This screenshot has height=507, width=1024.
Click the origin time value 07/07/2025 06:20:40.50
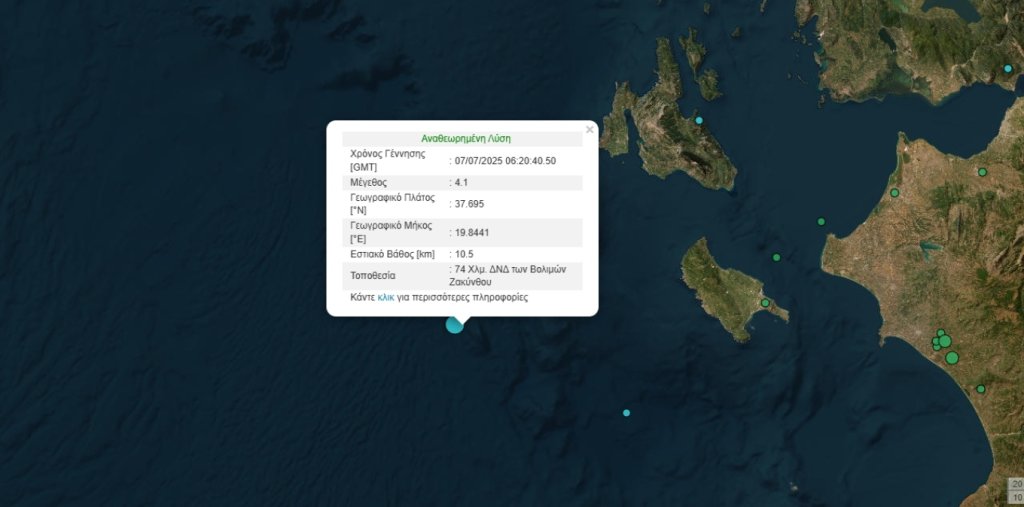(x=505, y=161)
